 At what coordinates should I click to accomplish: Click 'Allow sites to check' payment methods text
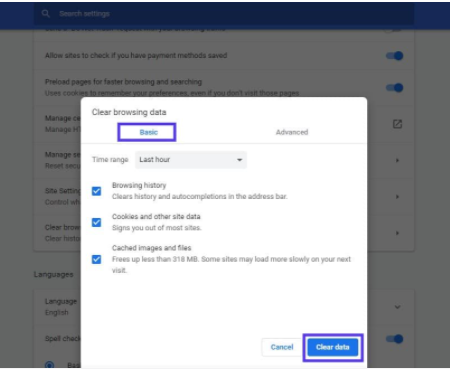click(x=136, y=55)
